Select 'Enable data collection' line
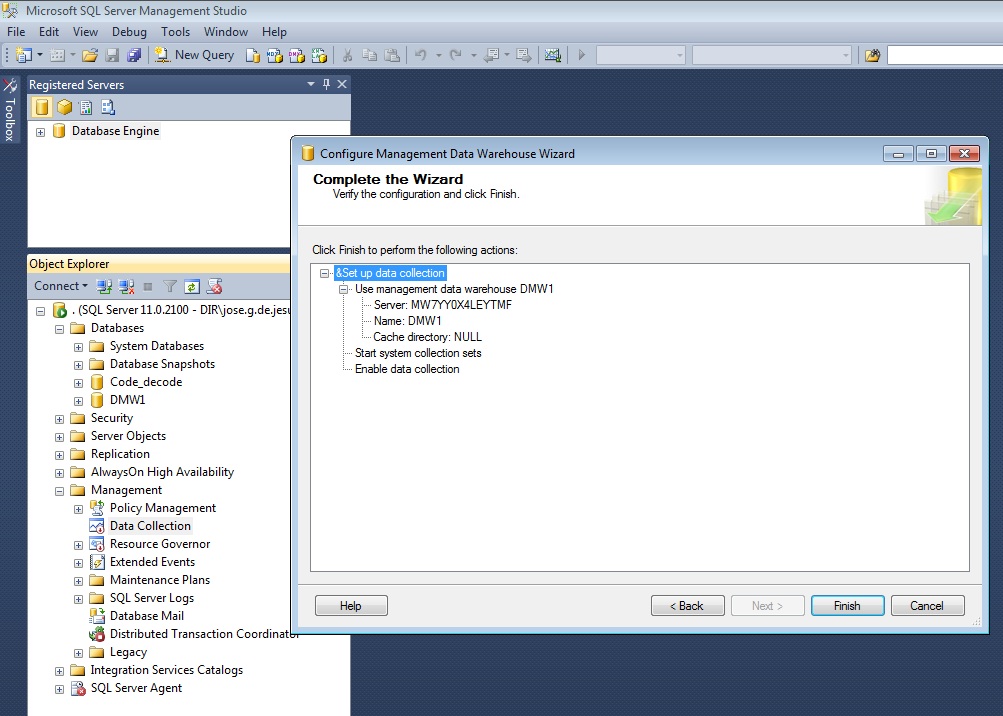This screenshot has height=716, width=1003. [407, 369]
